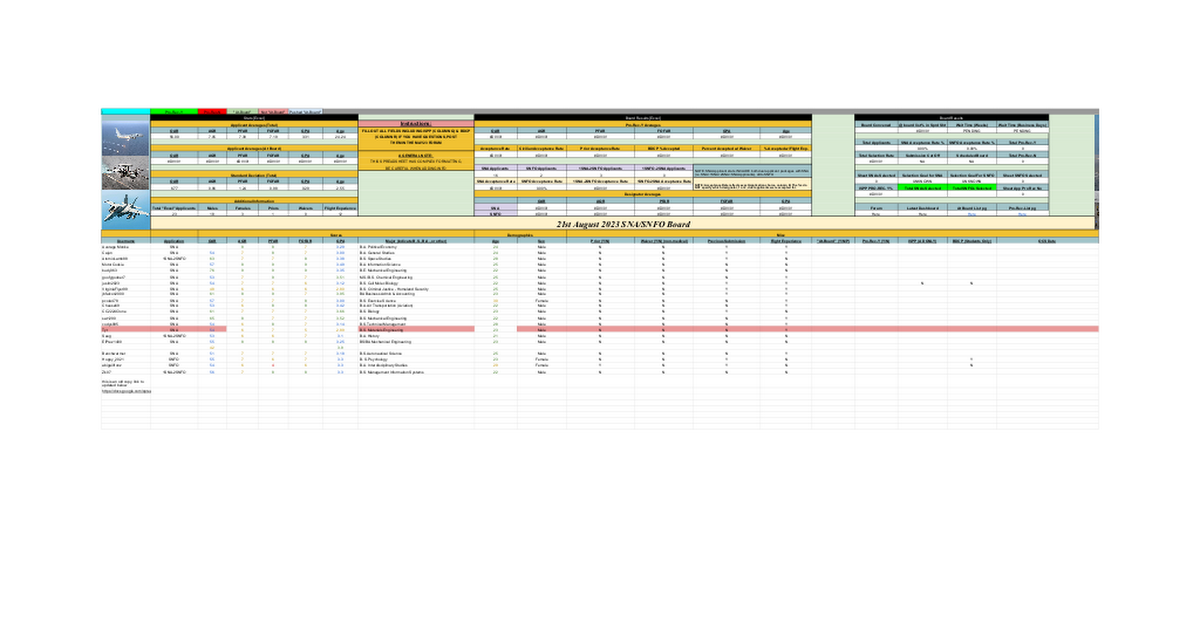Select the Application column header
1200x630 pixels.
(x=174, y=241)
